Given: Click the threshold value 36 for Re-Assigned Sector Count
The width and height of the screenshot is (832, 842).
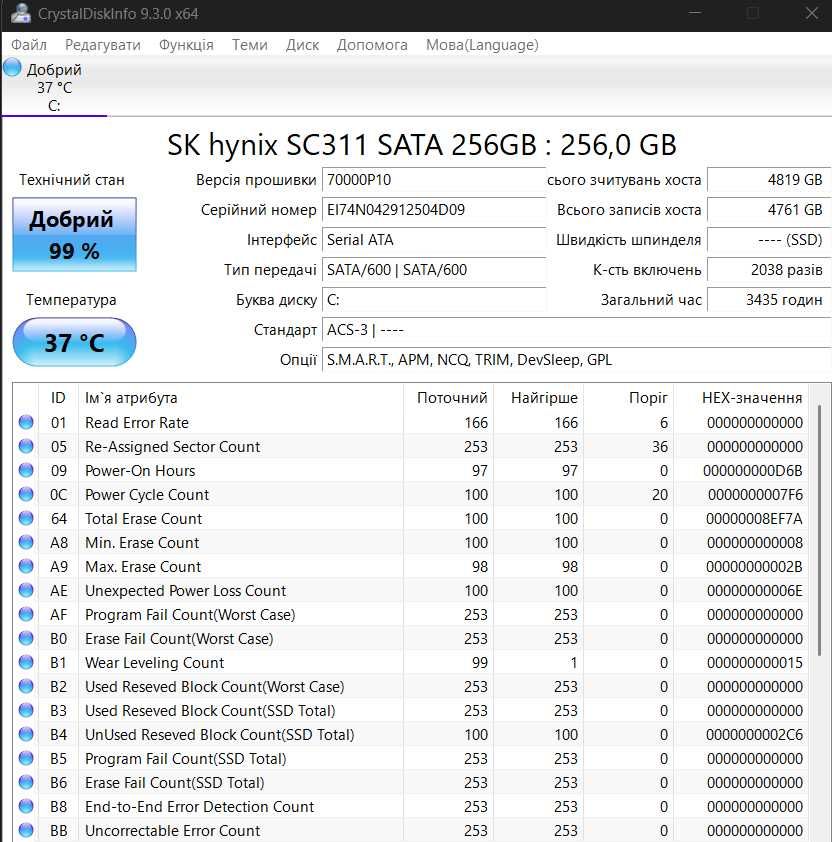Looking at the screenshot, I should pos(660,447).
